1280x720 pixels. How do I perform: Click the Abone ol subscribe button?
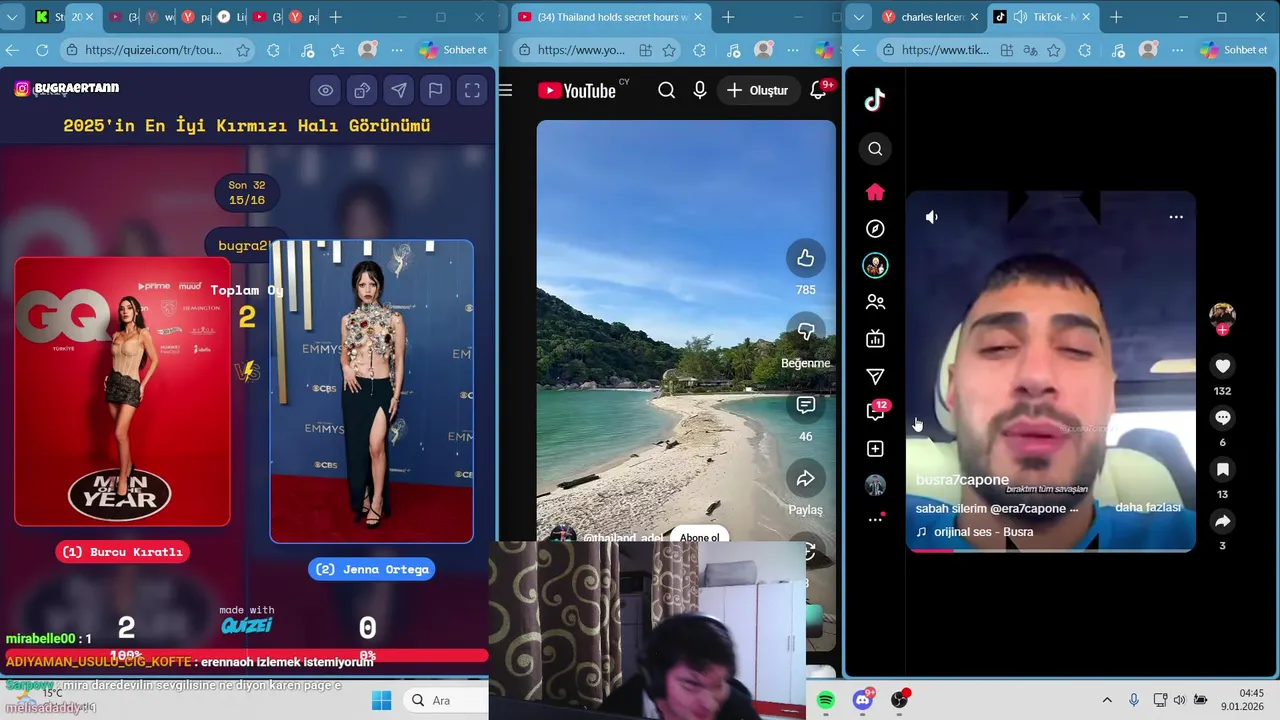click(x=699, y=537)
